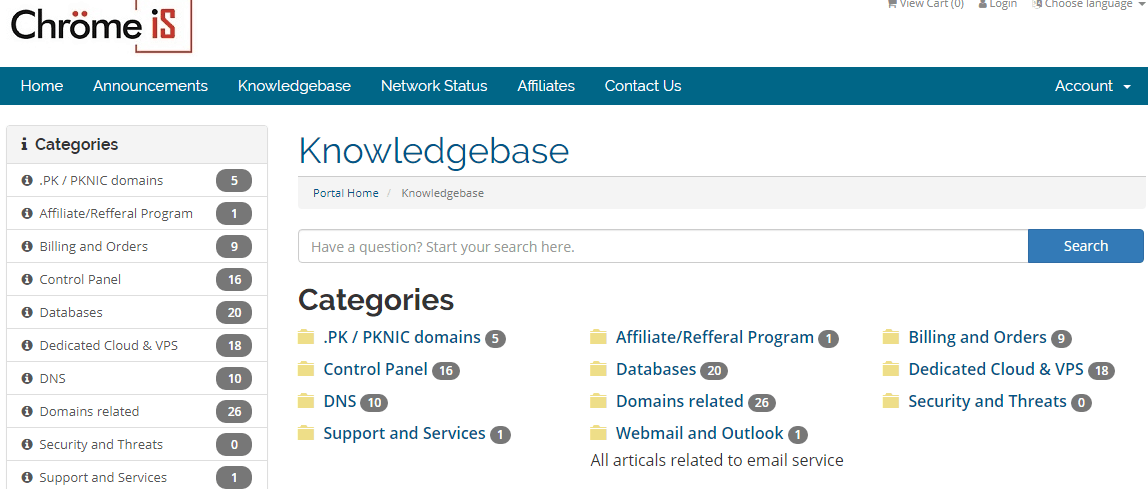Click the folder icon next to Databases
This screenshot has height=489, width=1148.
(599, 369)
